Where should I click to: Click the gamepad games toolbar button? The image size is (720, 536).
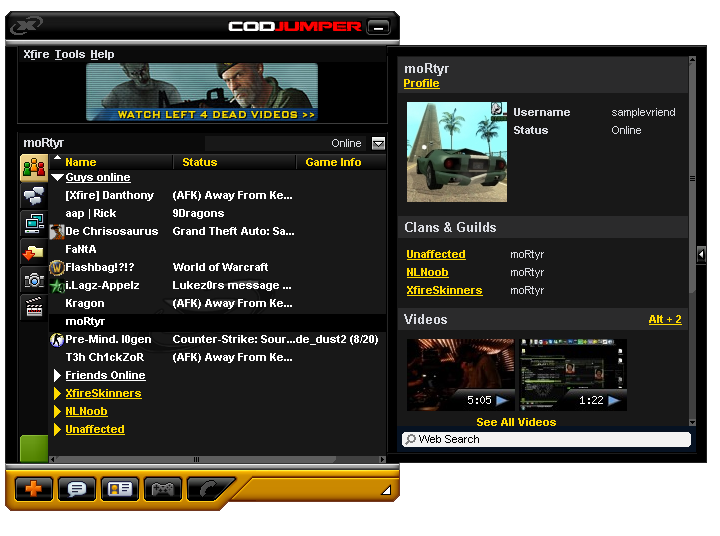[163, 489]
